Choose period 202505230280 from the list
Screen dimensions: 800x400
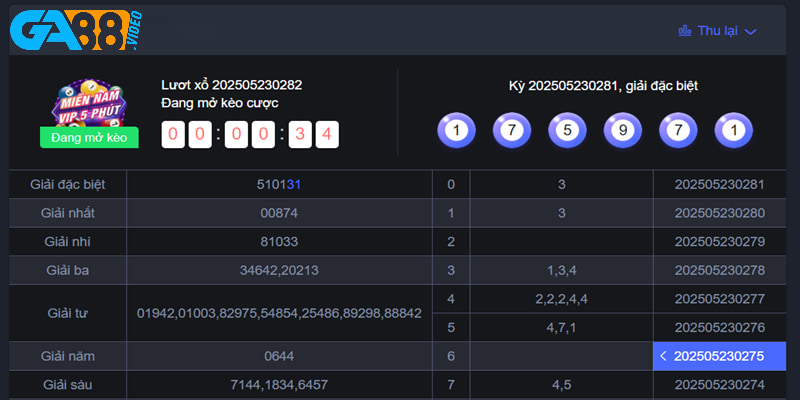coord(719,213)
